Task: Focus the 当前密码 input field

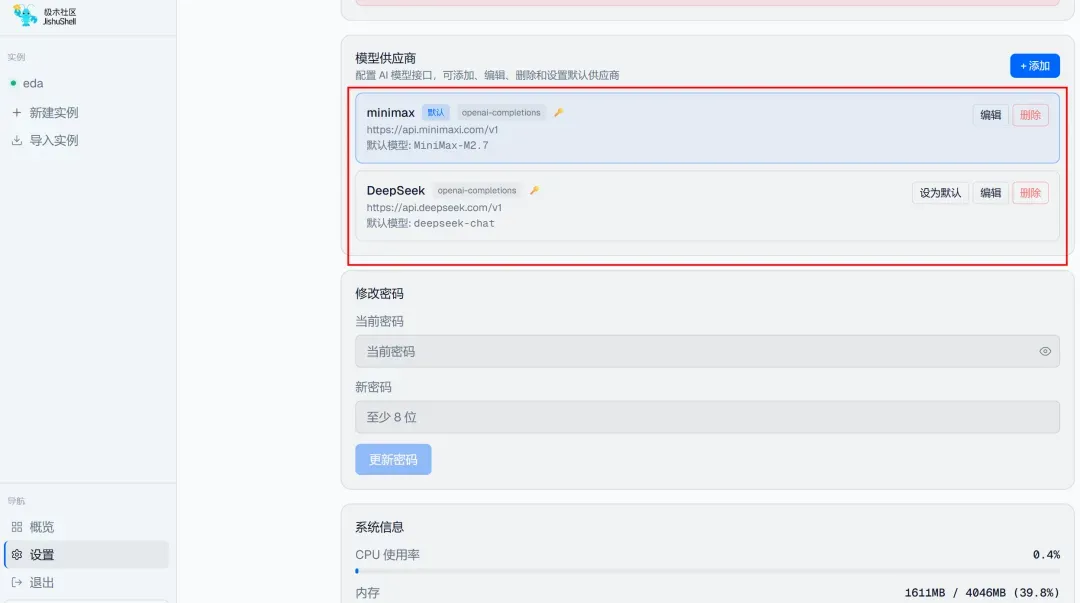Action: pyautogui.click(x=707, y=351)
